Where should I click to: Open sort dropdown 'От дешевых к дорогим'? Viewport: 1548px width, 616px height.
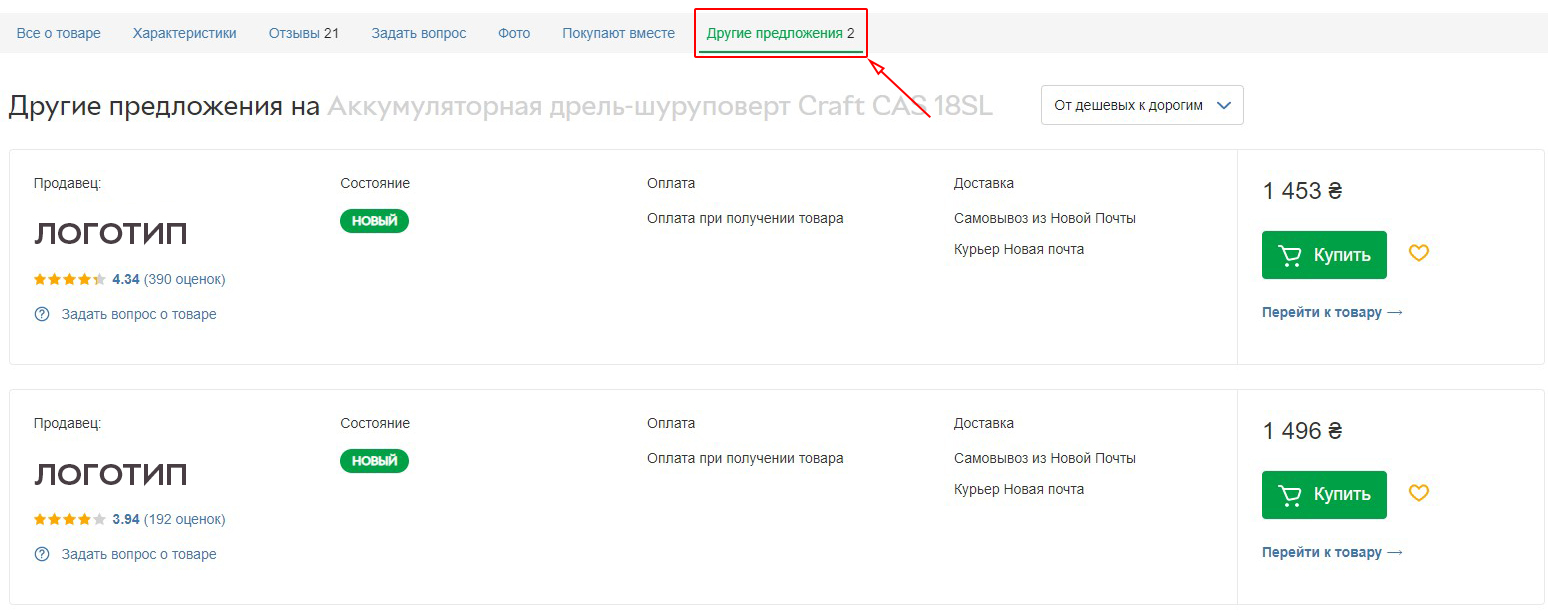coord(1142,105)
